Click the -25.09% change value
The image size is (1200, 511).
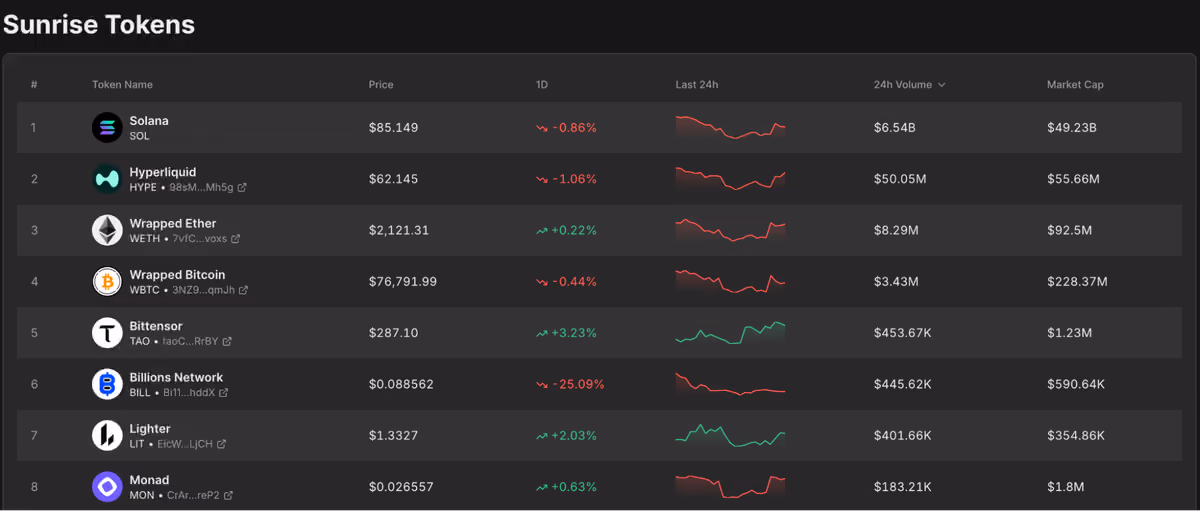pos(578,385)
